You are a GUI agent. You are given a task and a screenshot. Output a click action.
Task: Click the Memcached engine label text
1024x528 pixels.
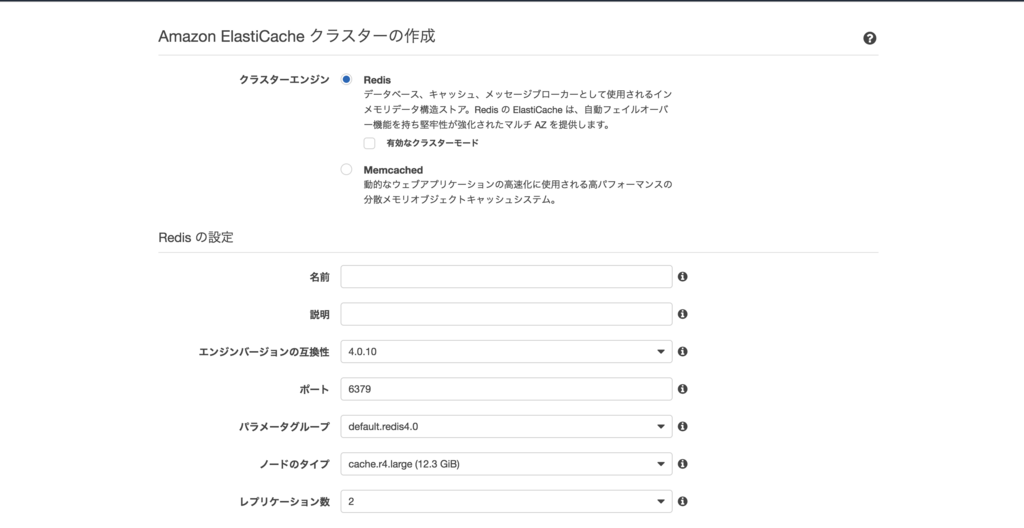393,170
